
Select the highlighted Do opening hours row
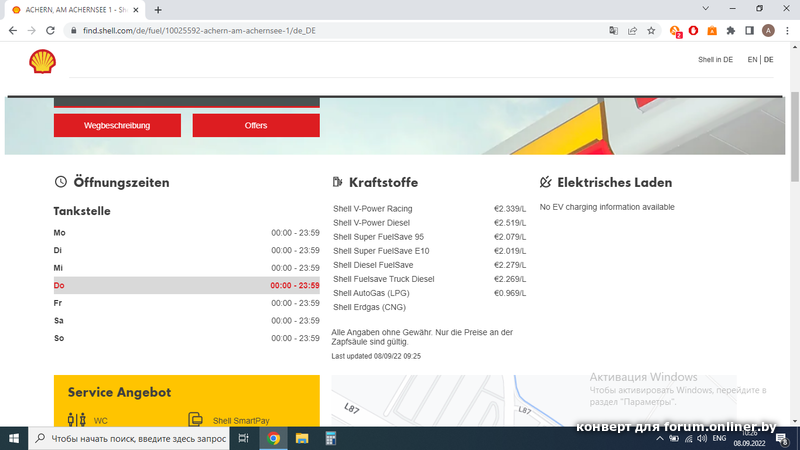tap(187, 285)
